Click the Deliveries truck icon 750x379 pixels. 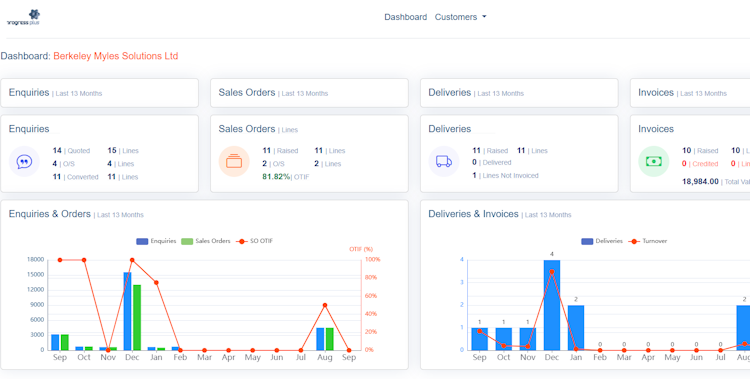(444, 162)
